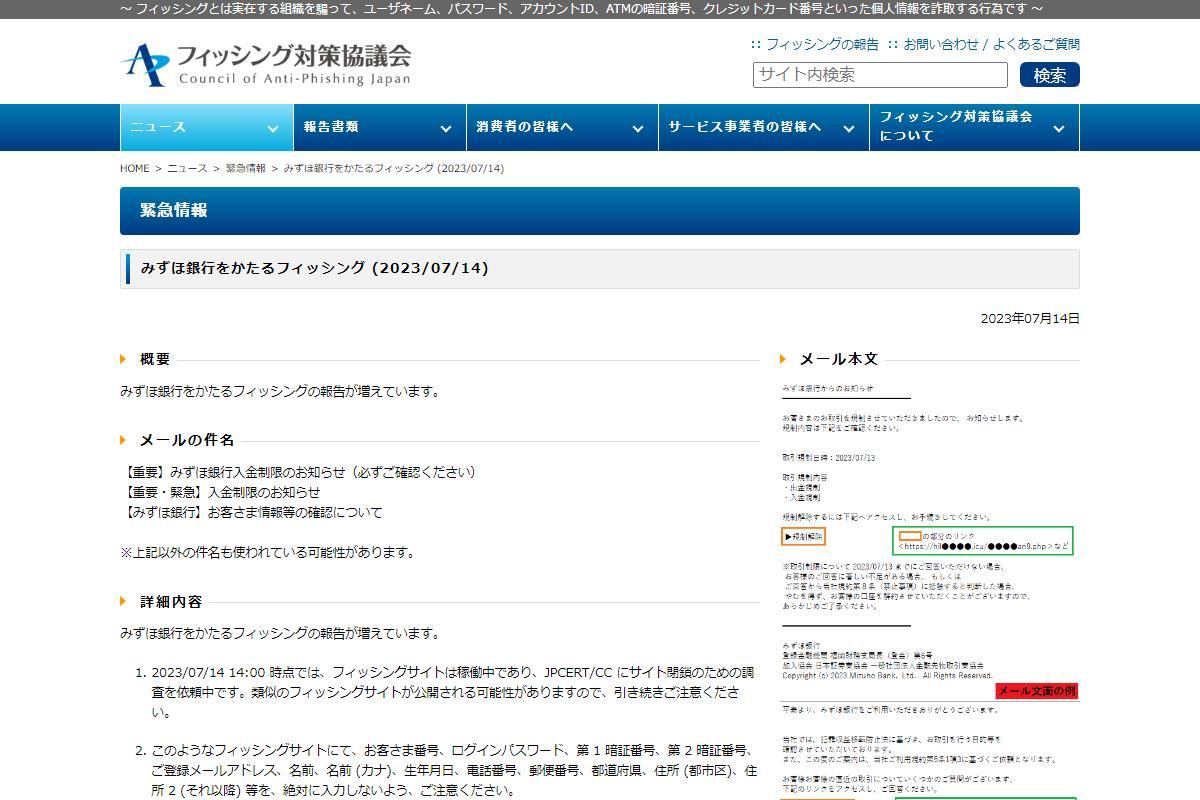The image size is (1200, 800).
Task: Click the 緊急情報 section banner
Action: point(600,210)
